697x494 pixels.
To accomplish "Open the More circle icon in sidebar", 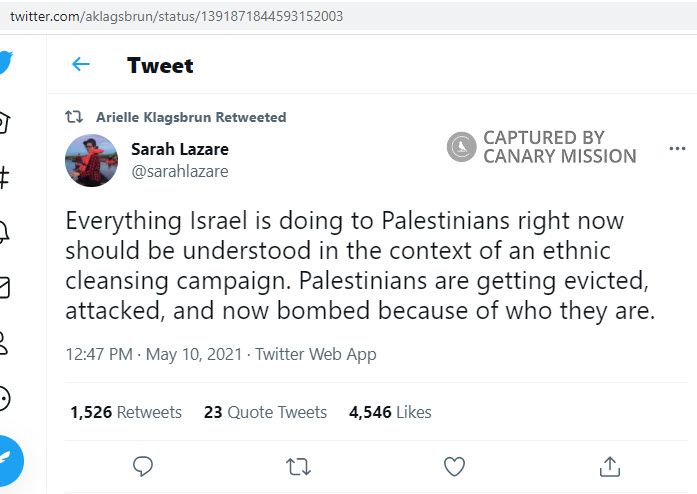I will coord(4,398).
